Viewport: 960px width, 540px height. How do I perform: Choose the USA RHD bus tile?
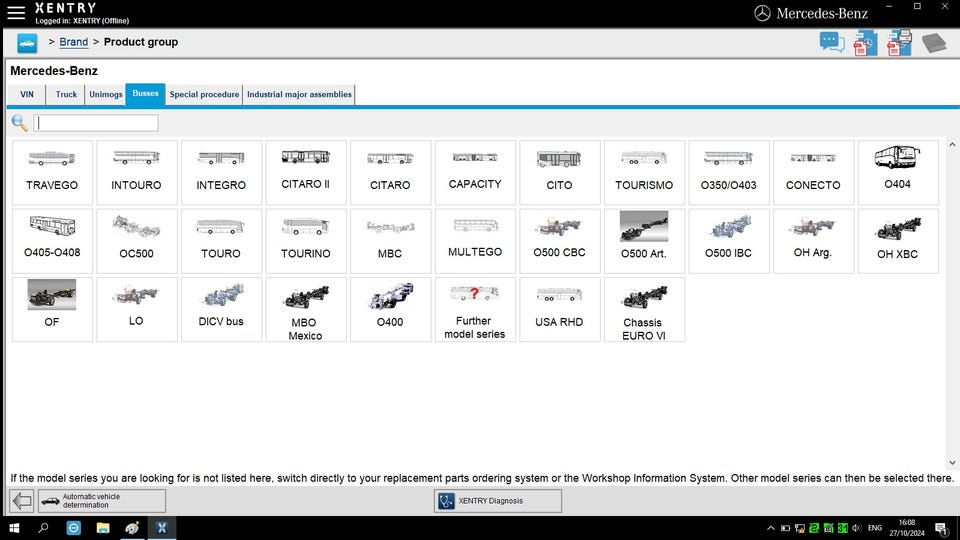click(560, 309)
